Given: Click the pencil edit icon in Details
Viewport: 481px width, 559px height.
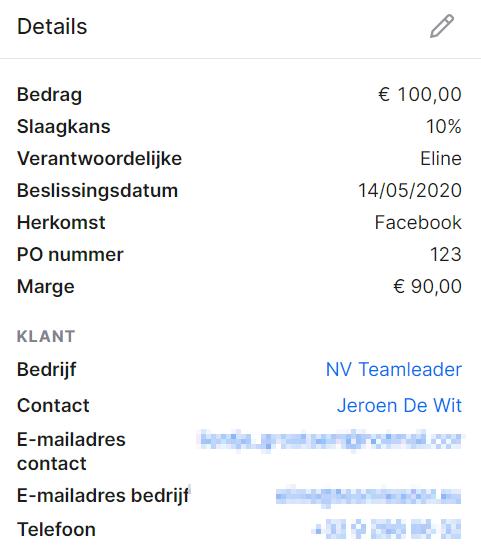Looking at the screenshot, I should (442, 26).
